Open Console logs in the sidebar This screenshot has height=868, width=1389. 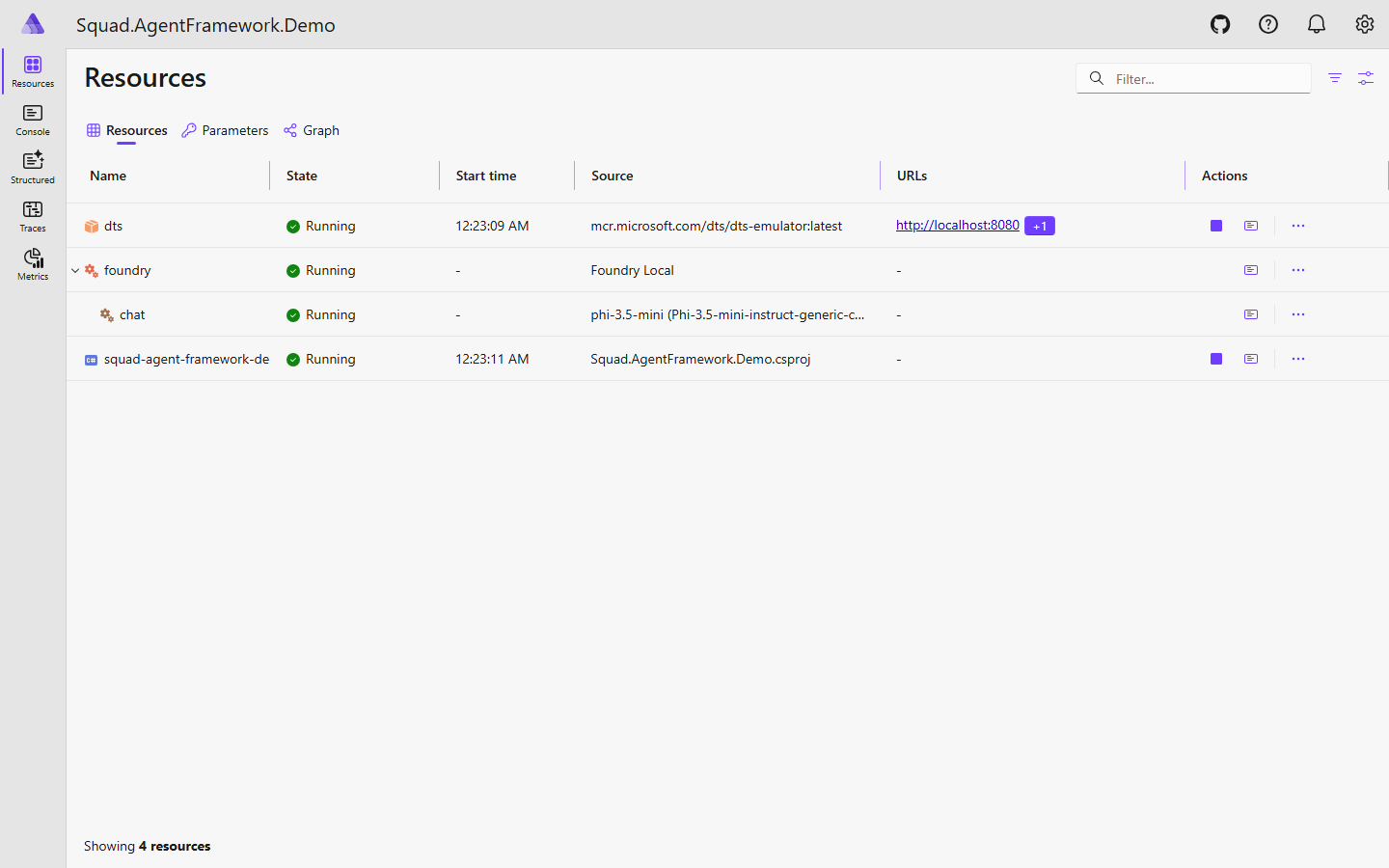coord(33,121)
